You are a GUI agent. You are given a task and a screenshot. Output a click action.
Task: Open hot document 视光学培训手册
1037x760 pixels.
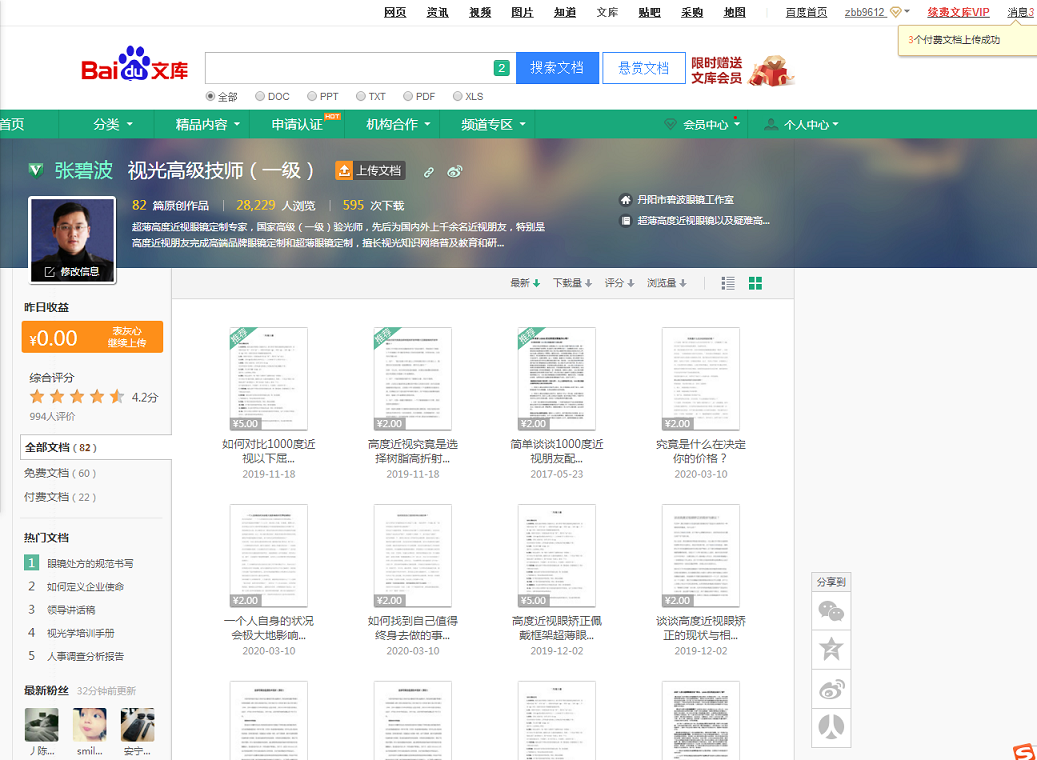pos(81,634)
